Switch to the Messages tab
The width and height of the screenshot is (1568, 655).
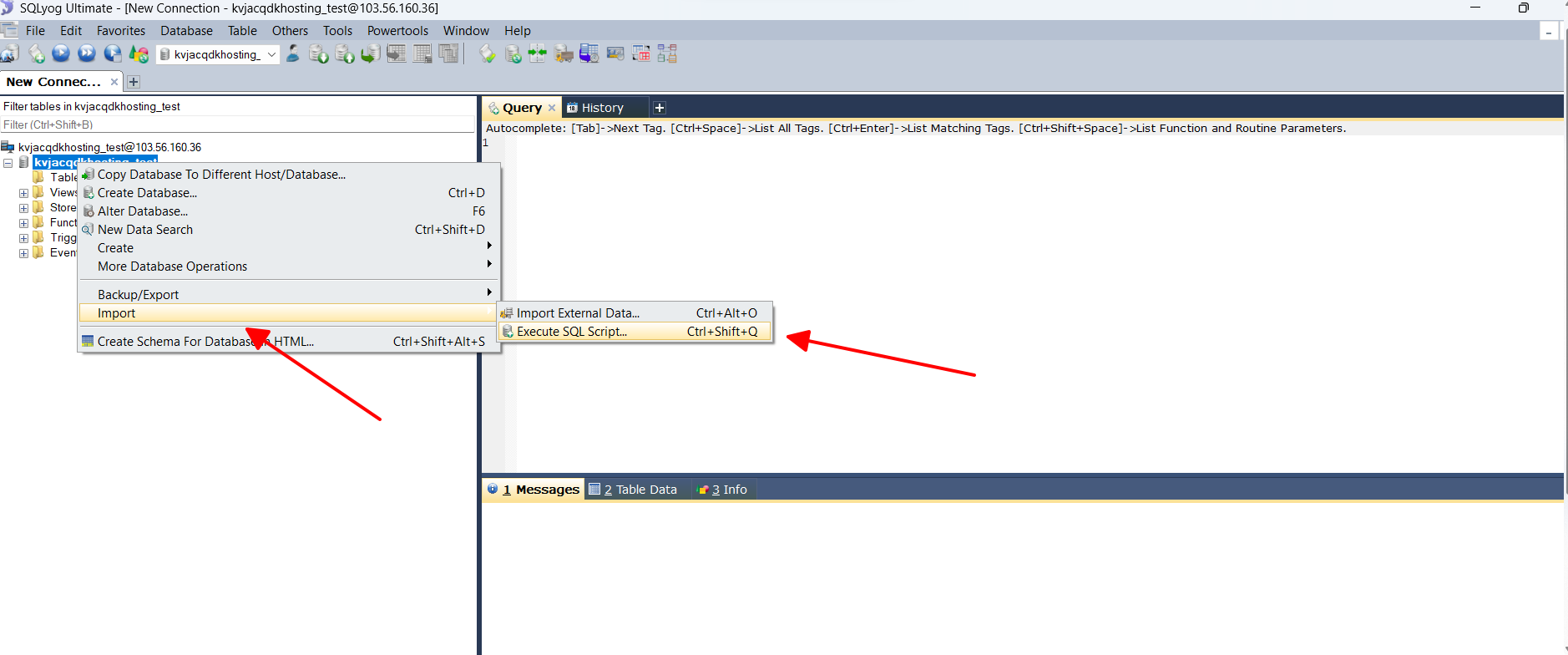pos(534,490)
